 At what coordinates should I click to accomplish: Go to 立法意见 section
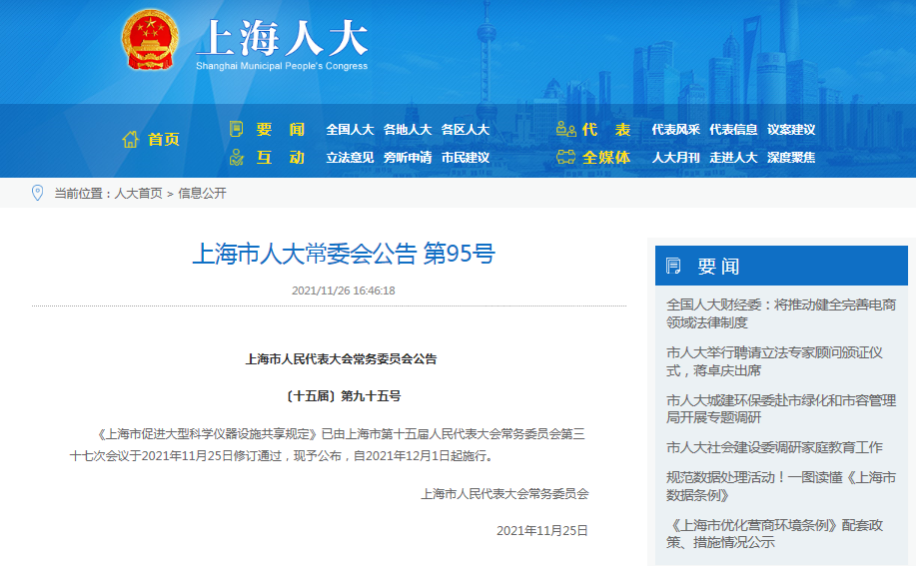click(350, 157)
